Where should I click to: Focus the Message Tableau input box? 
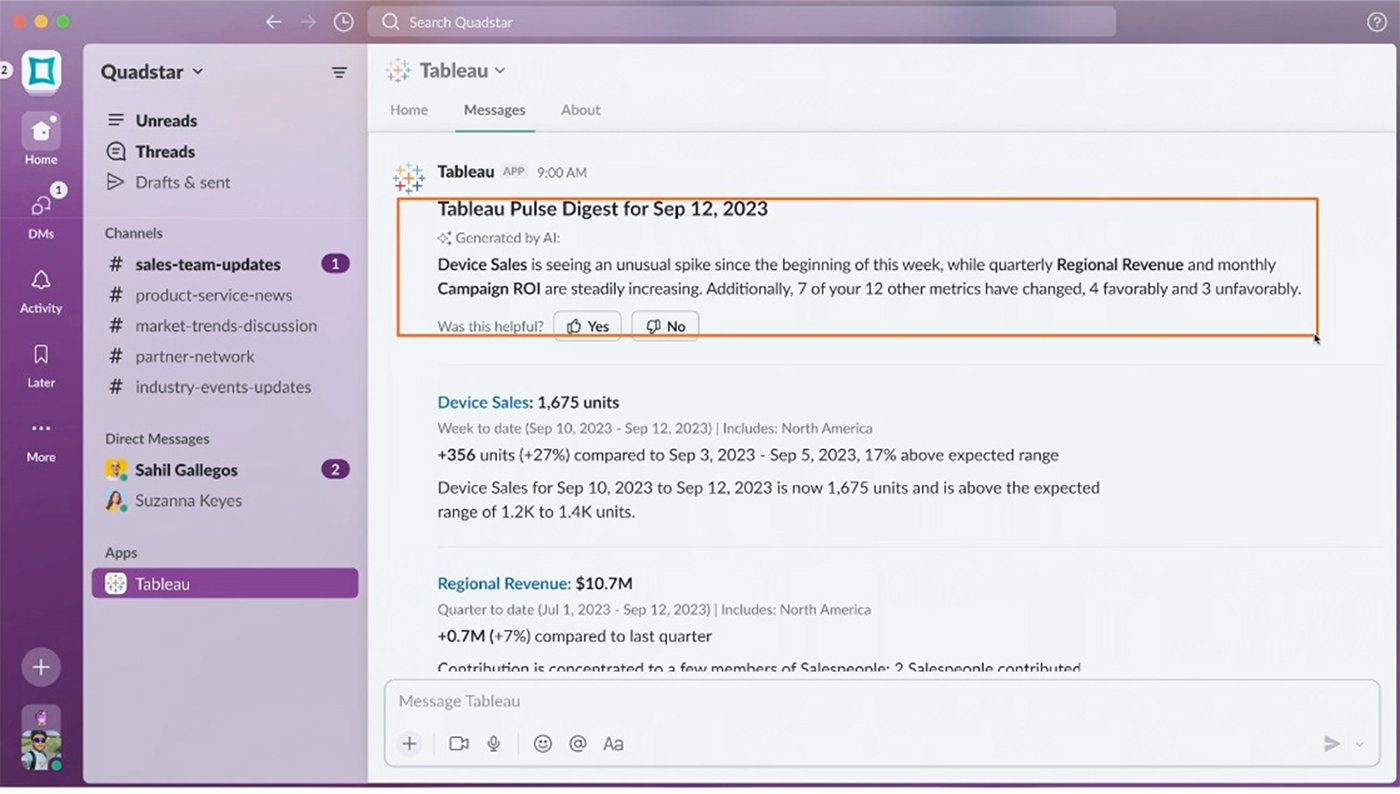pyautogui.click(x=882, y=702)
